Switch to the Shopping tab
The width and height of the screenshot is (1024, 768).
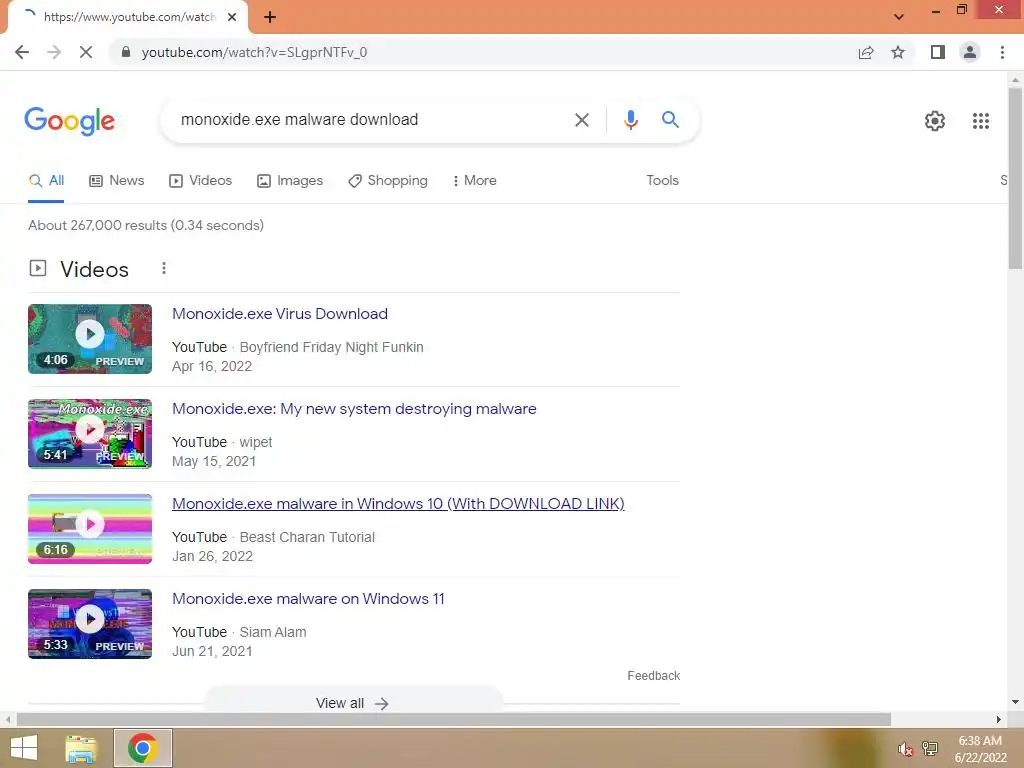tap(388, 180)
